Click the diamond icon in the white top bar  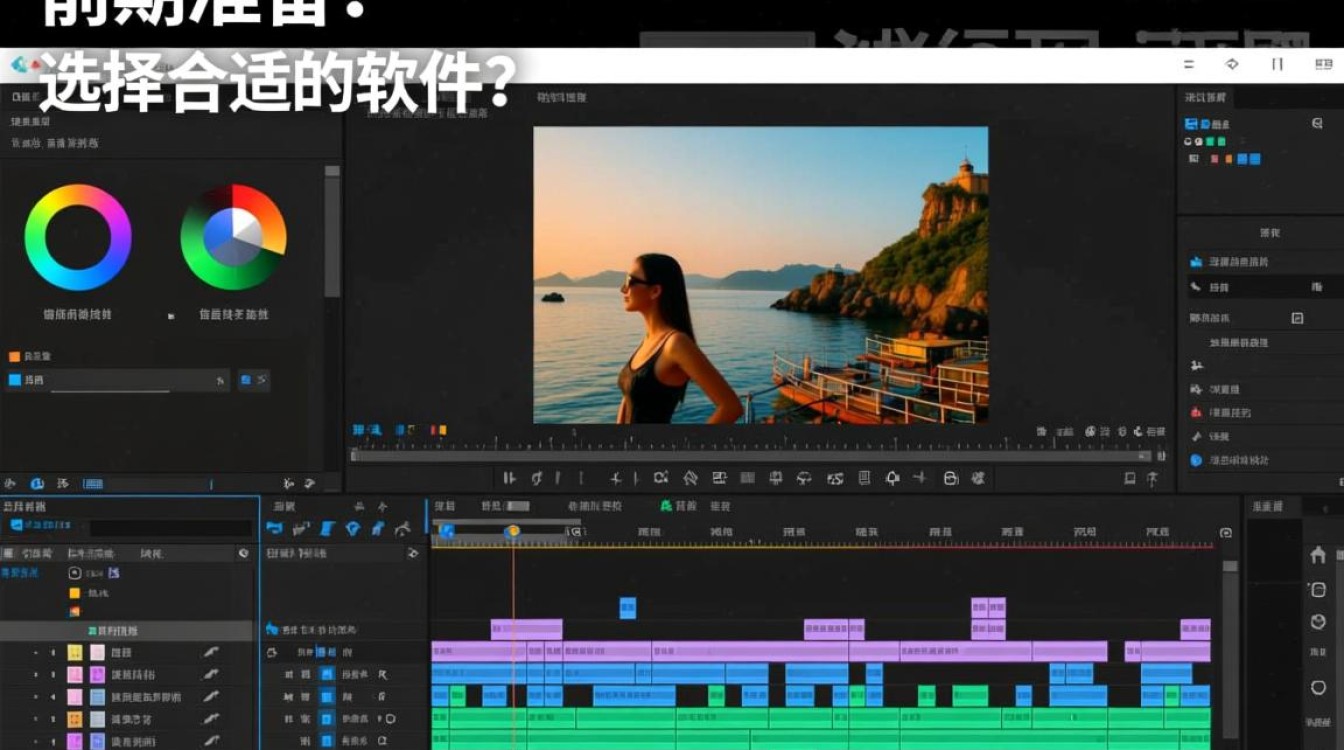pyautogui.click(x=1232, y=64)
